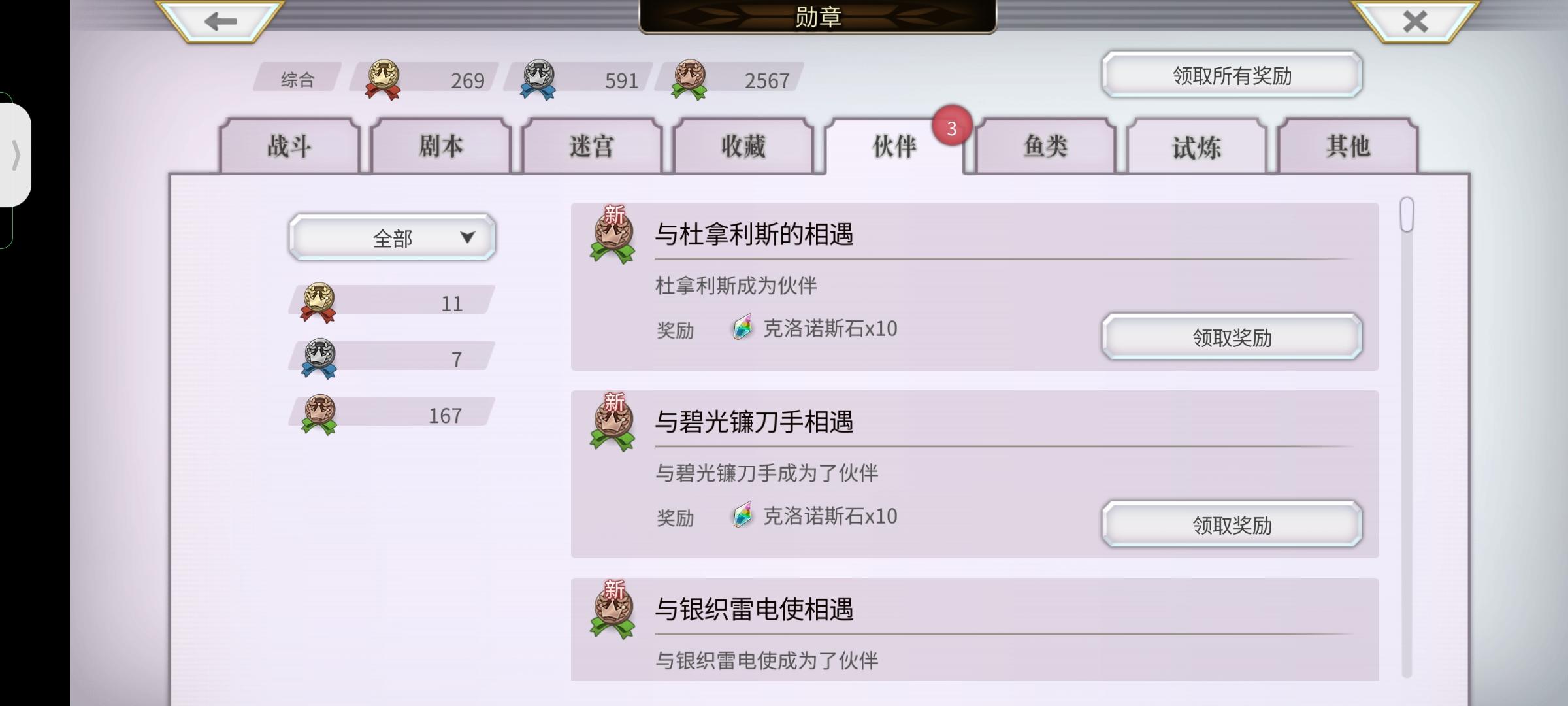Screen dimensions: 1568x706
Task: Close the 勋章 screen
Action: (1415, 22)
